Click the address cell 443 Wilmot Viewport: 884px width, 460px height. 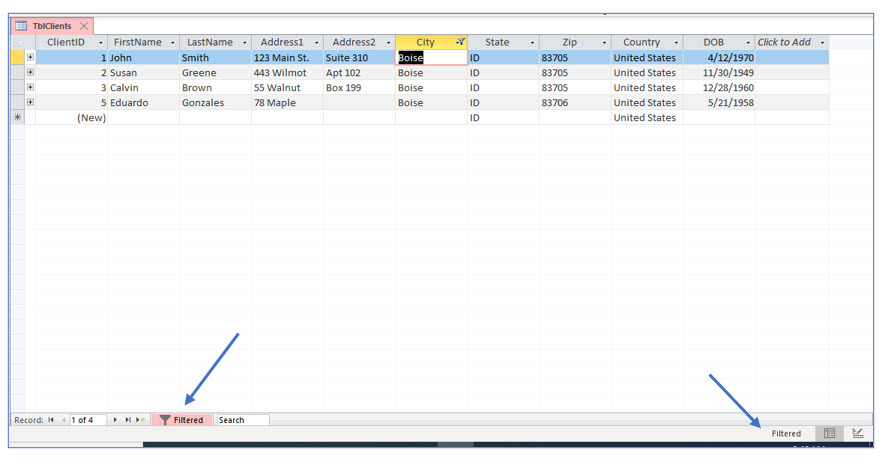287,73
